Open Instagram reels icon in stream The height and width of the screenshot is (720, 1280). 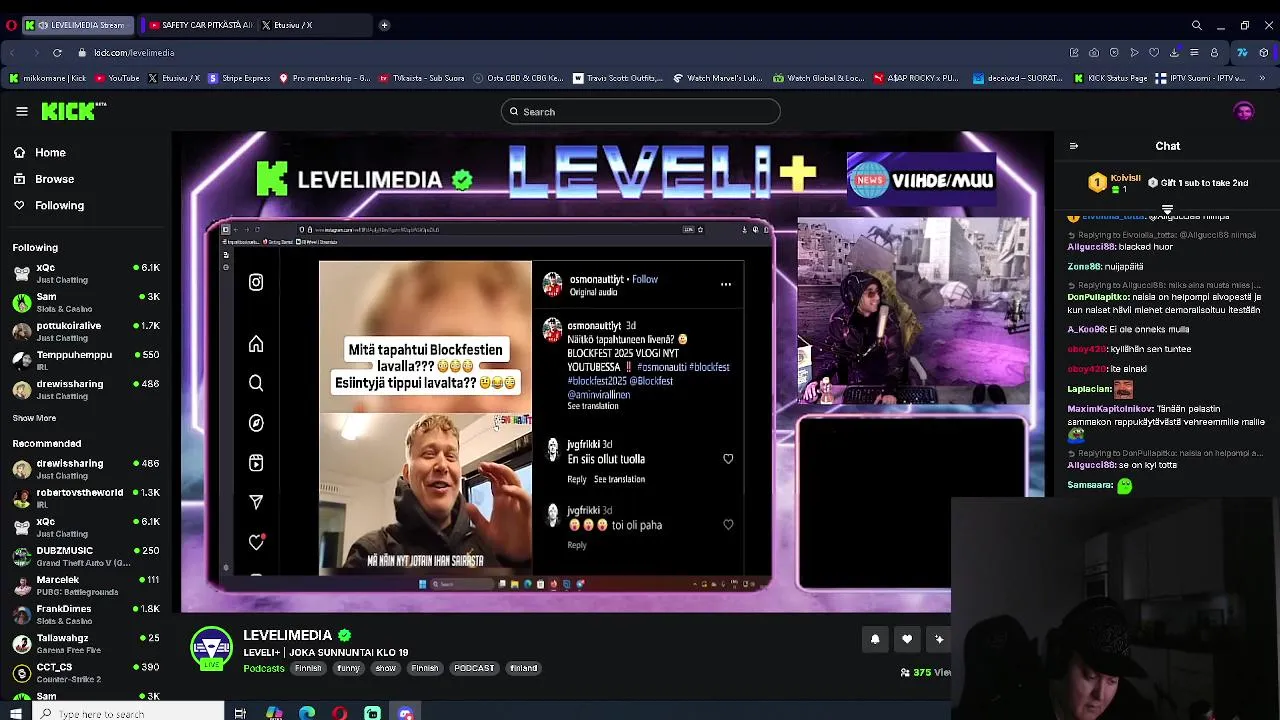pos(256,463)
